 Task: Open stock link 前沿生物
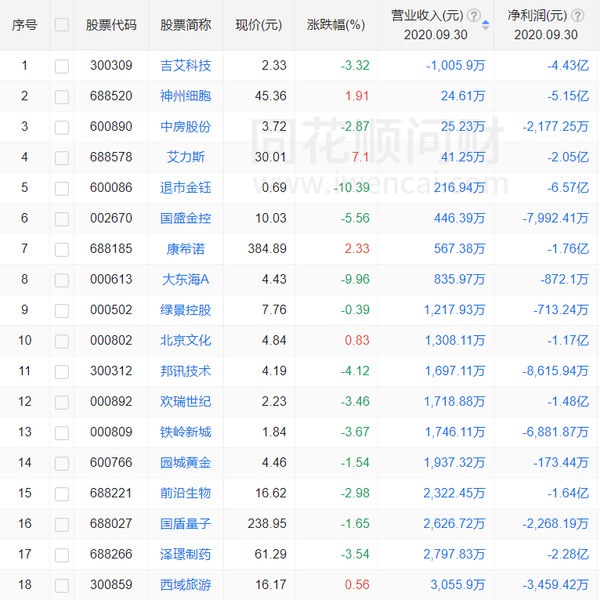[x=186, y=493]
